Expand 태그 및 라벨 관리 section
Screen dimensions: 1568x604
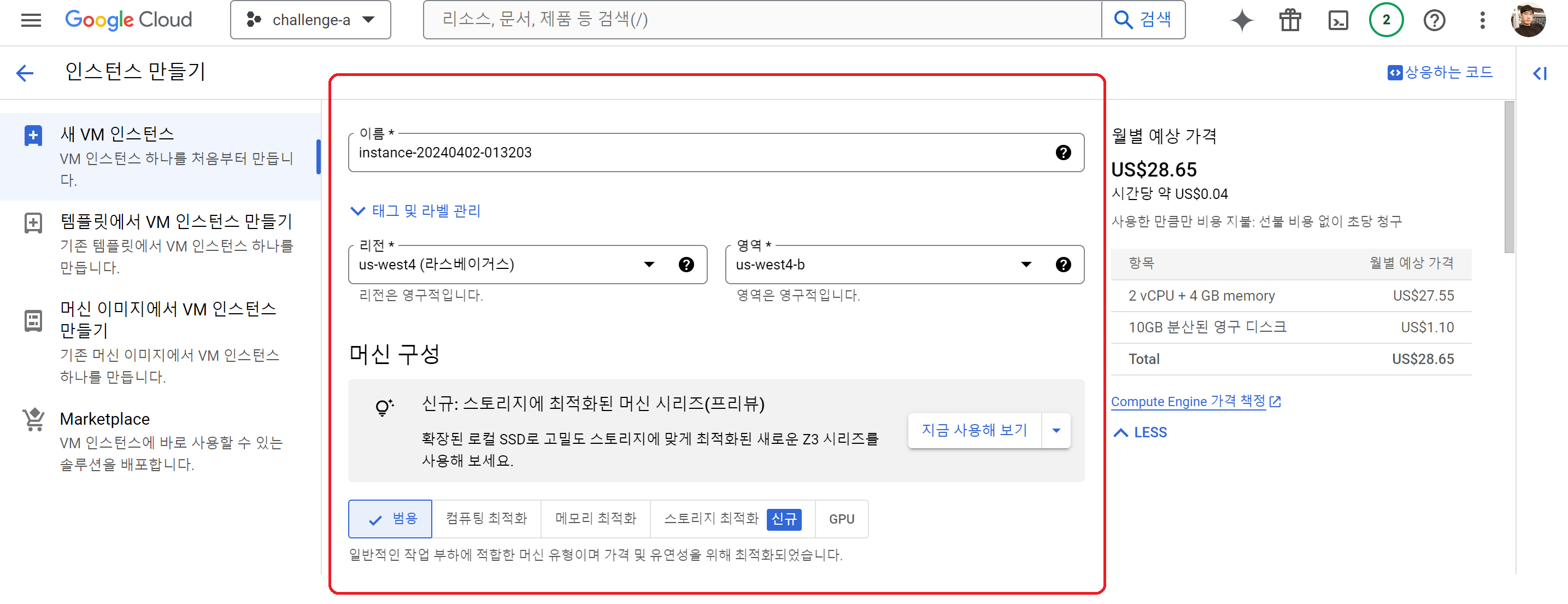(x=416, y=210)
